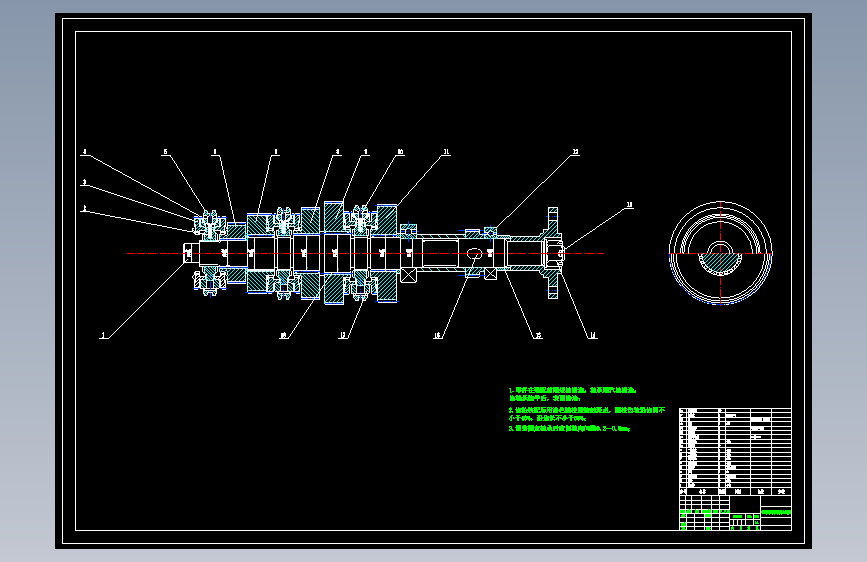
Task: Click callout number 15 below the shaft
Action: [539, 335]
